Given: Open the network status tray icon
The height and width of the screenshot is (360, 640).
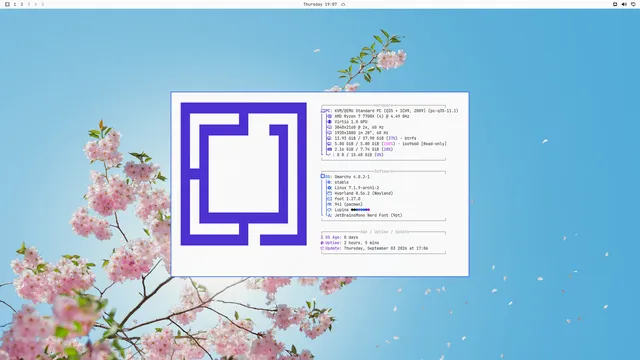Looking at the screenshot, I should [633, 4].
